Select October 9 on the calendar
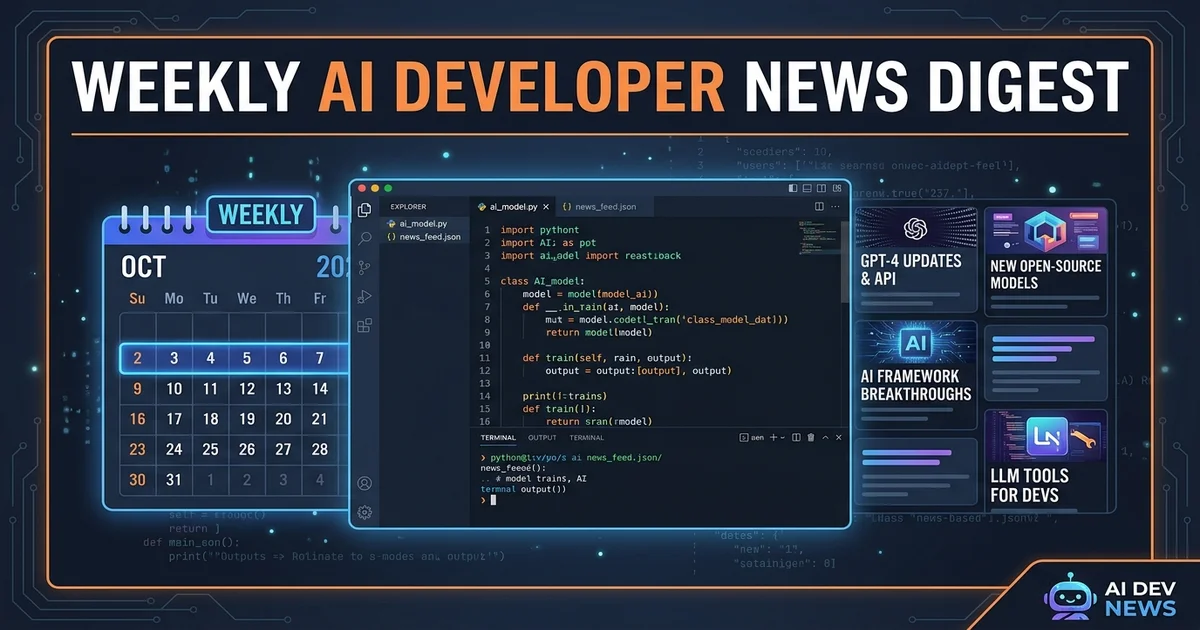 137,389
